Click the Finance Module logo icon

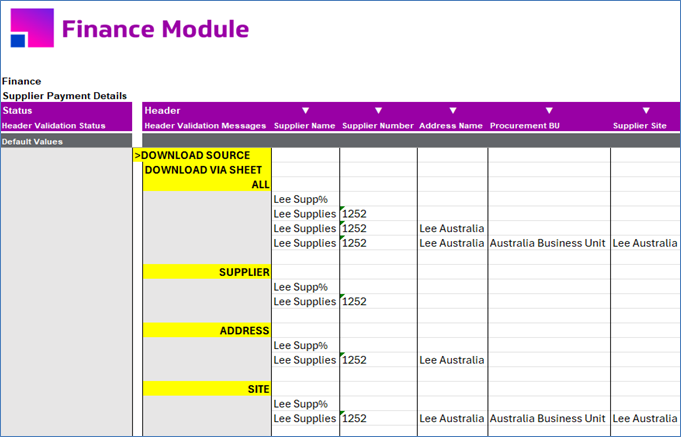tap(32, 28)
